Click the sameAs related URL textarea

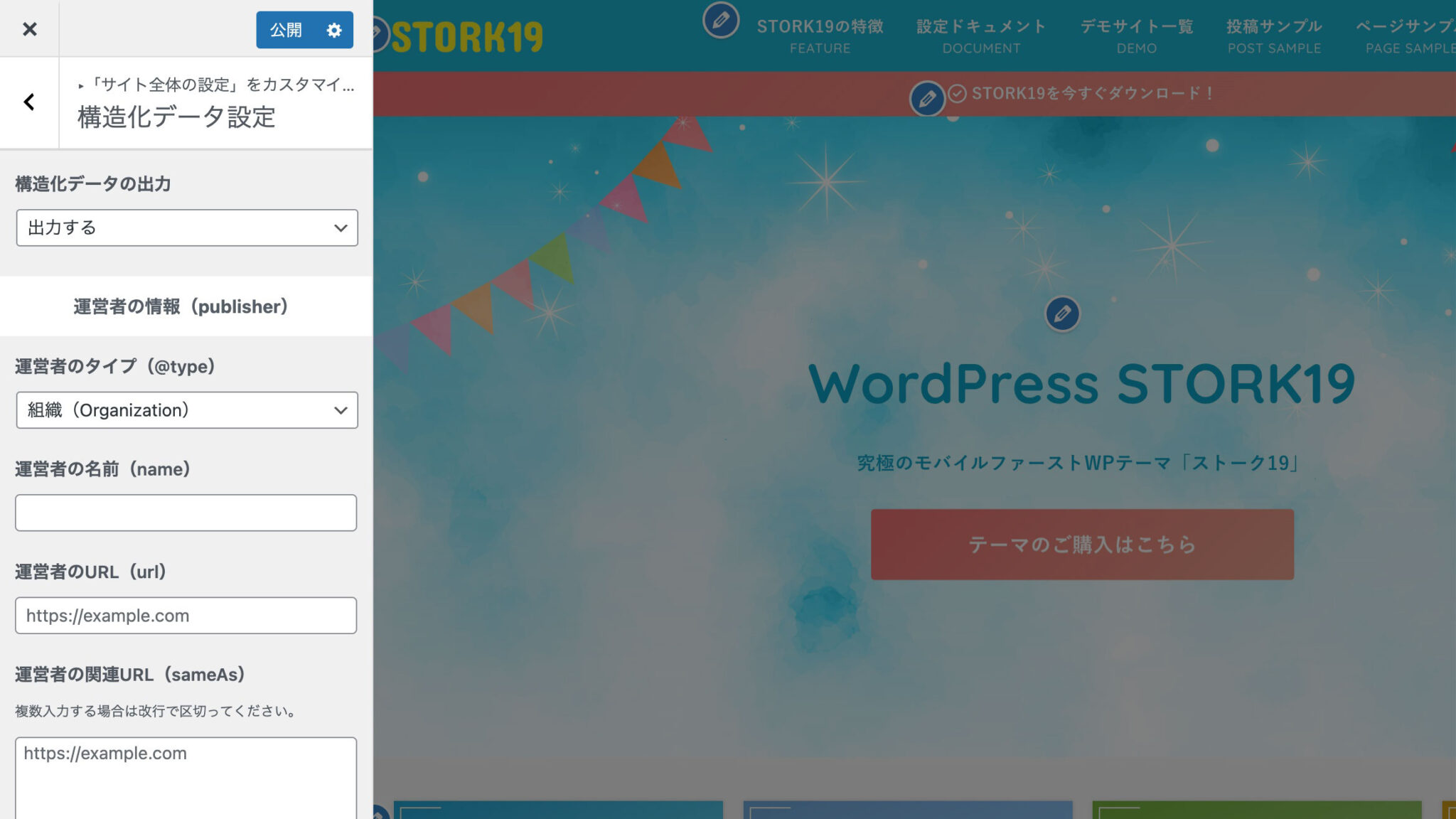pos(186,778)
